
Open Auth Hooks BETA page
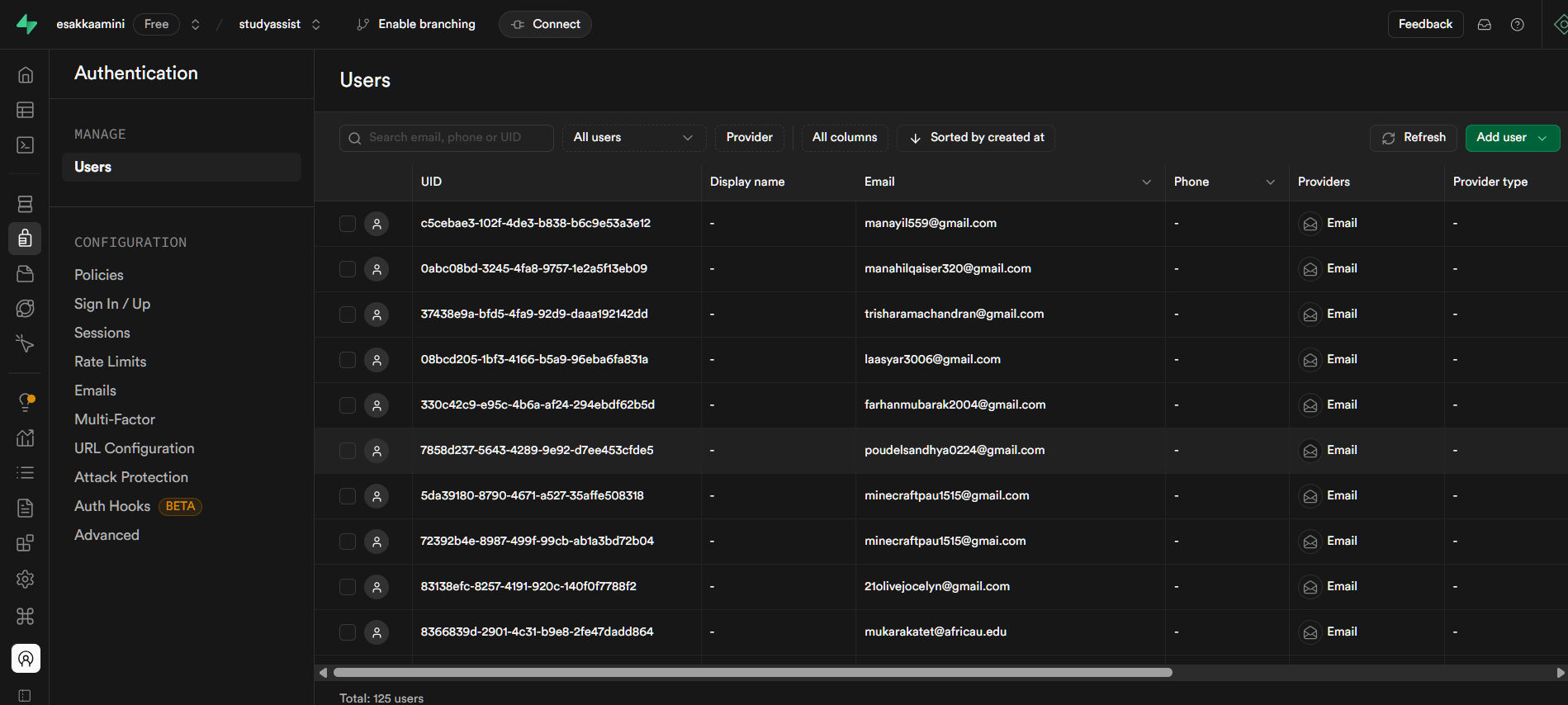tap(138, 506)
